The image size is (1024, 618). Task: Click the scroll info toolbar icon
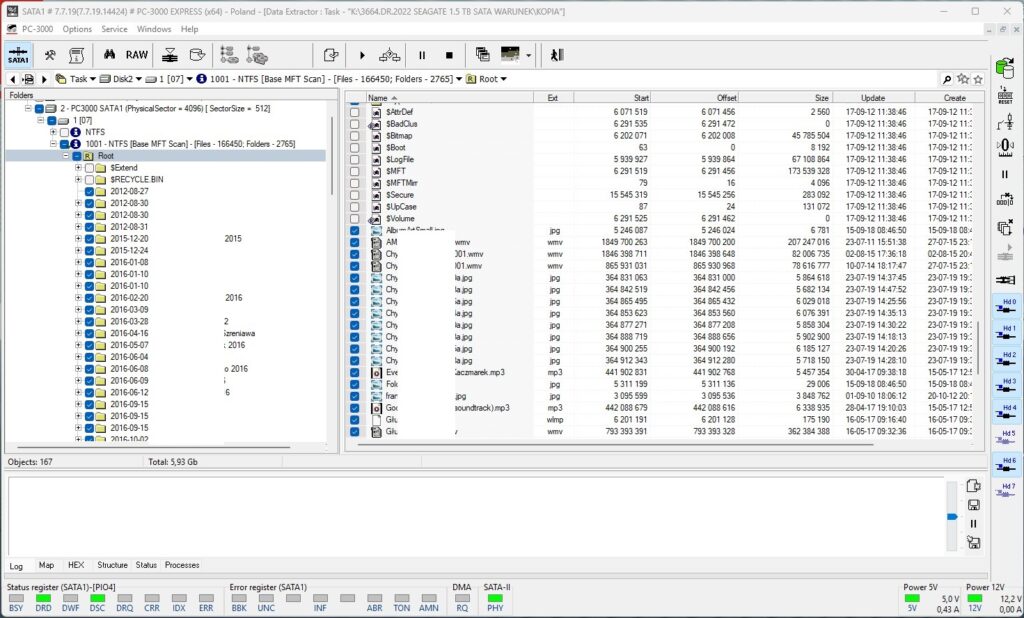[x=76, y=55]
